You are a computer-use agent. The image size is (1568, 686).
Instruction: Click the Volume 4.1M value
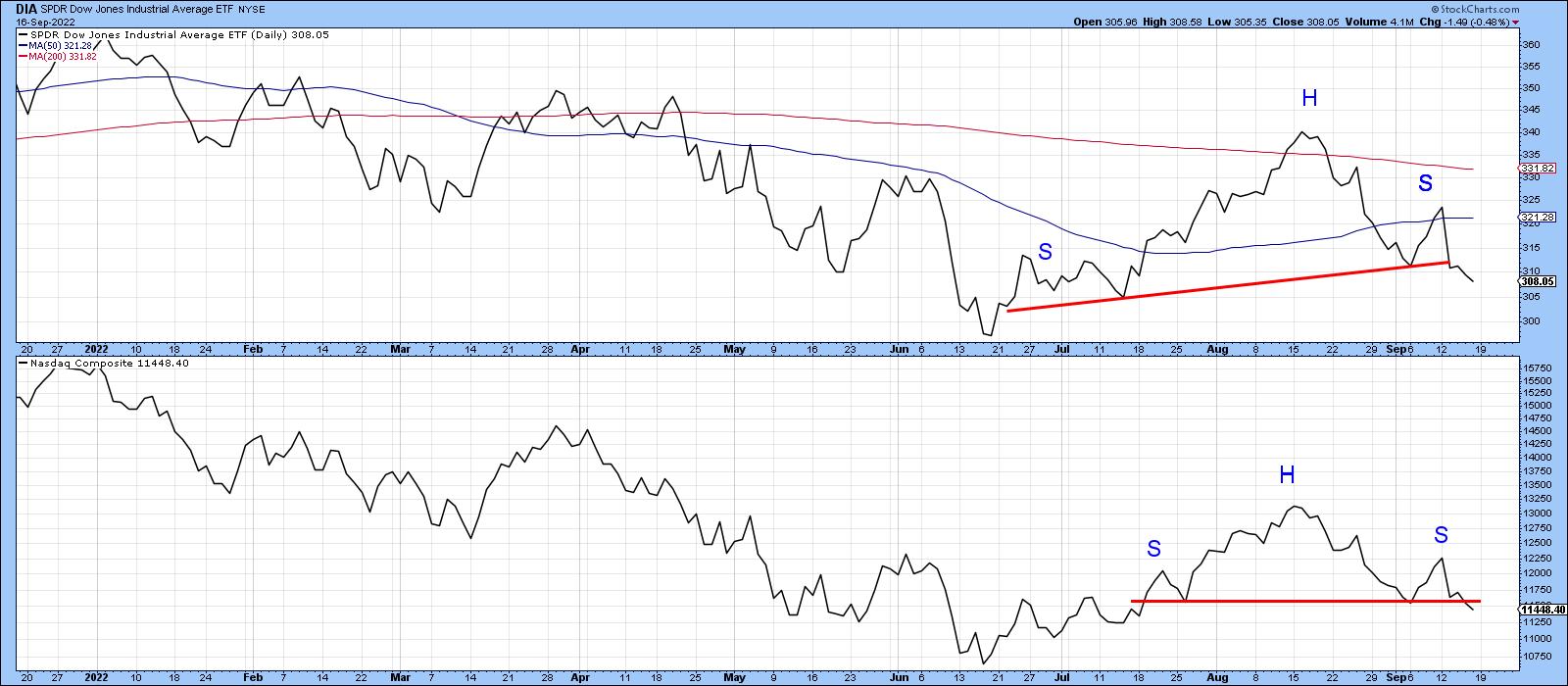tap(1401, 21)
